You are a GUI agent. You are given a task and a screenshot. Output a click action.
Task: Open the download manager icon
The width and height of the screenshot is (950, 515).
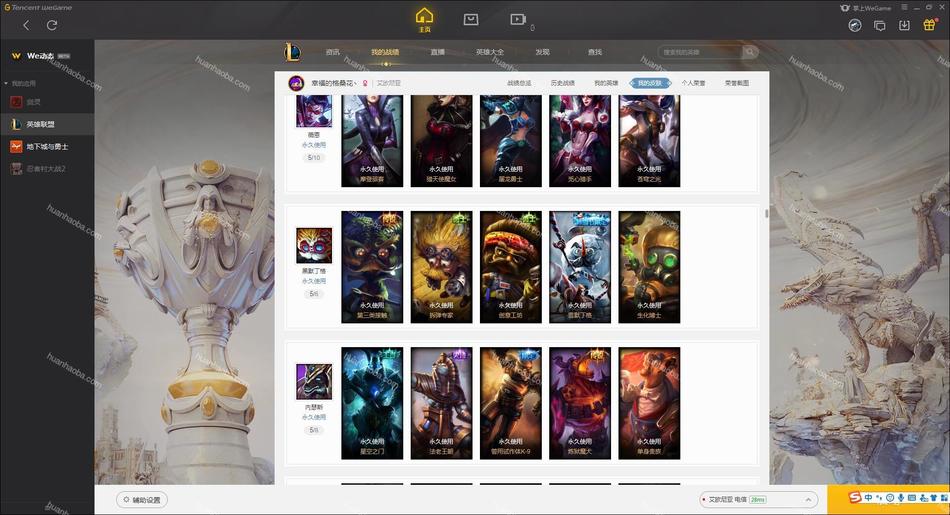904,25
